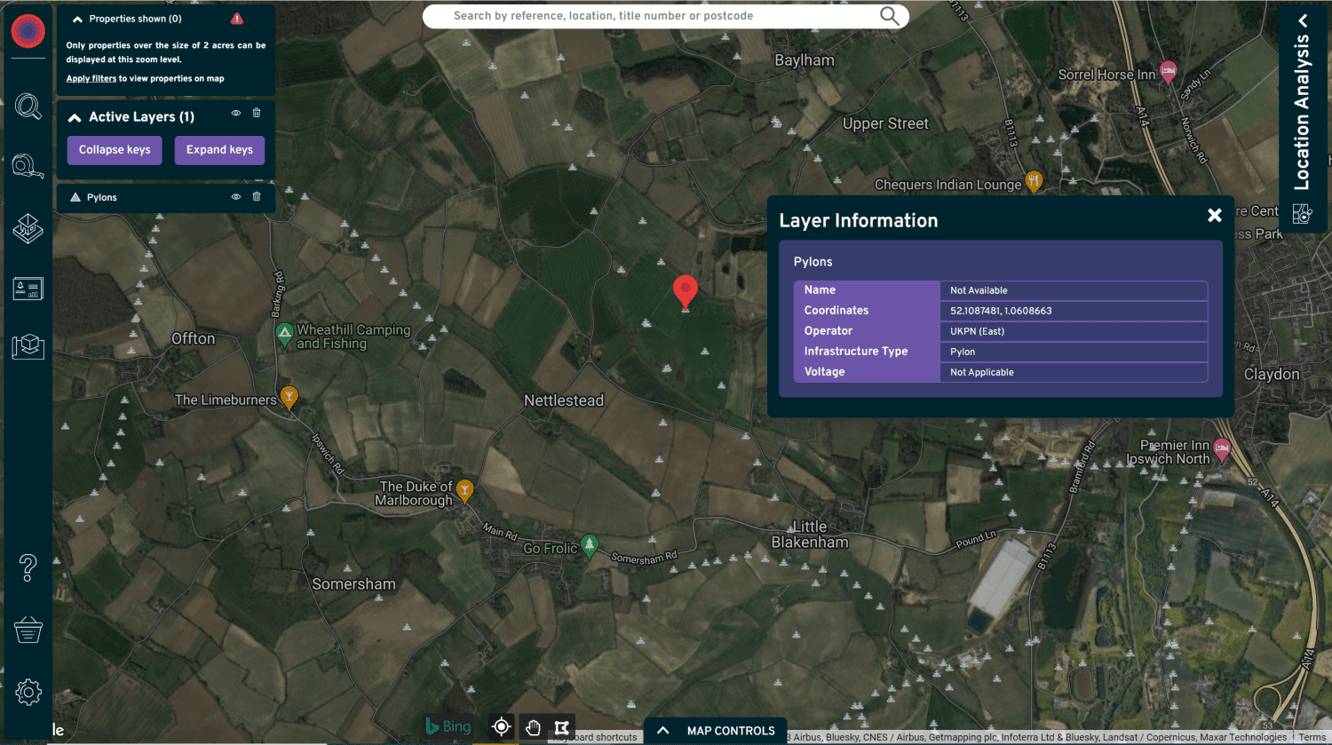Toggle visibility of the Pylons layer

[x=235, y=196]
